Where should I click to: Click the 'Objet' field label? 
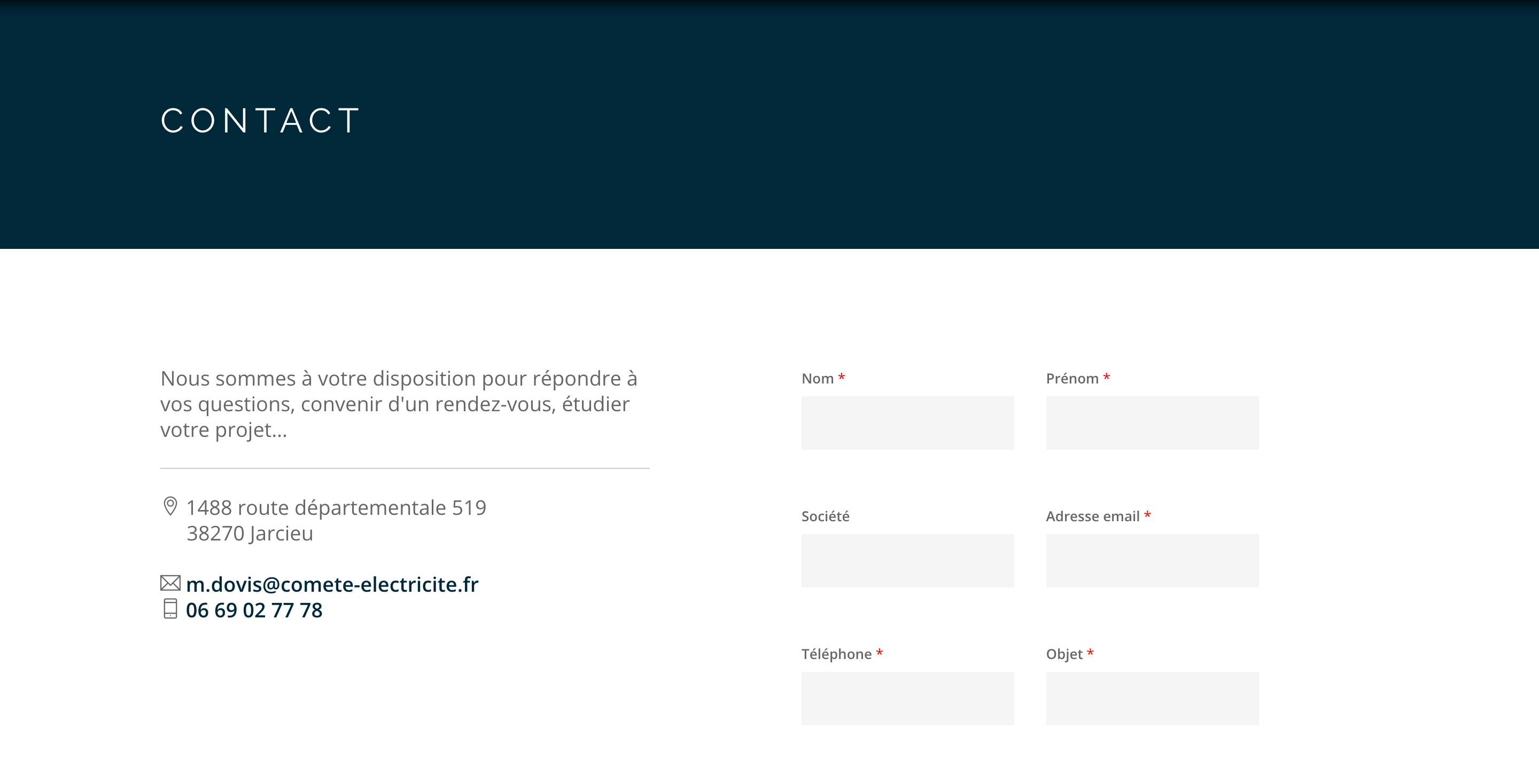pyautogui.click(x=1064, y=654)
